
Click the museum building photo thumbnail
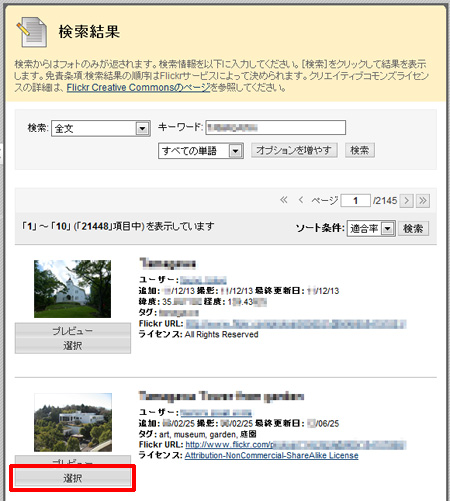coord(73,422)
